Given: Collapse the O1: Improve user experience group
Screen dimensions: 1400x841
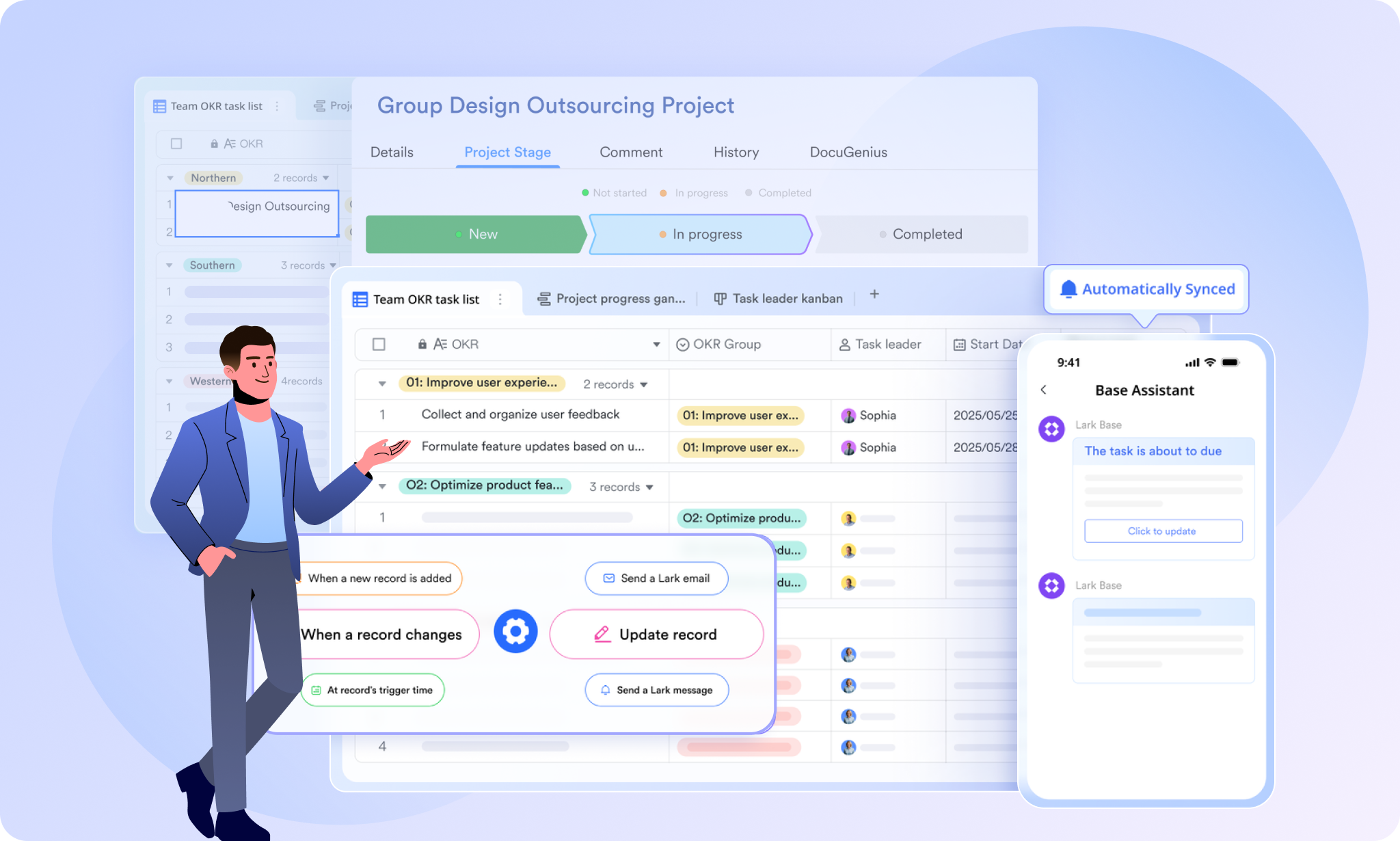Looking at the screenshot, I should (x=382, y=384).
